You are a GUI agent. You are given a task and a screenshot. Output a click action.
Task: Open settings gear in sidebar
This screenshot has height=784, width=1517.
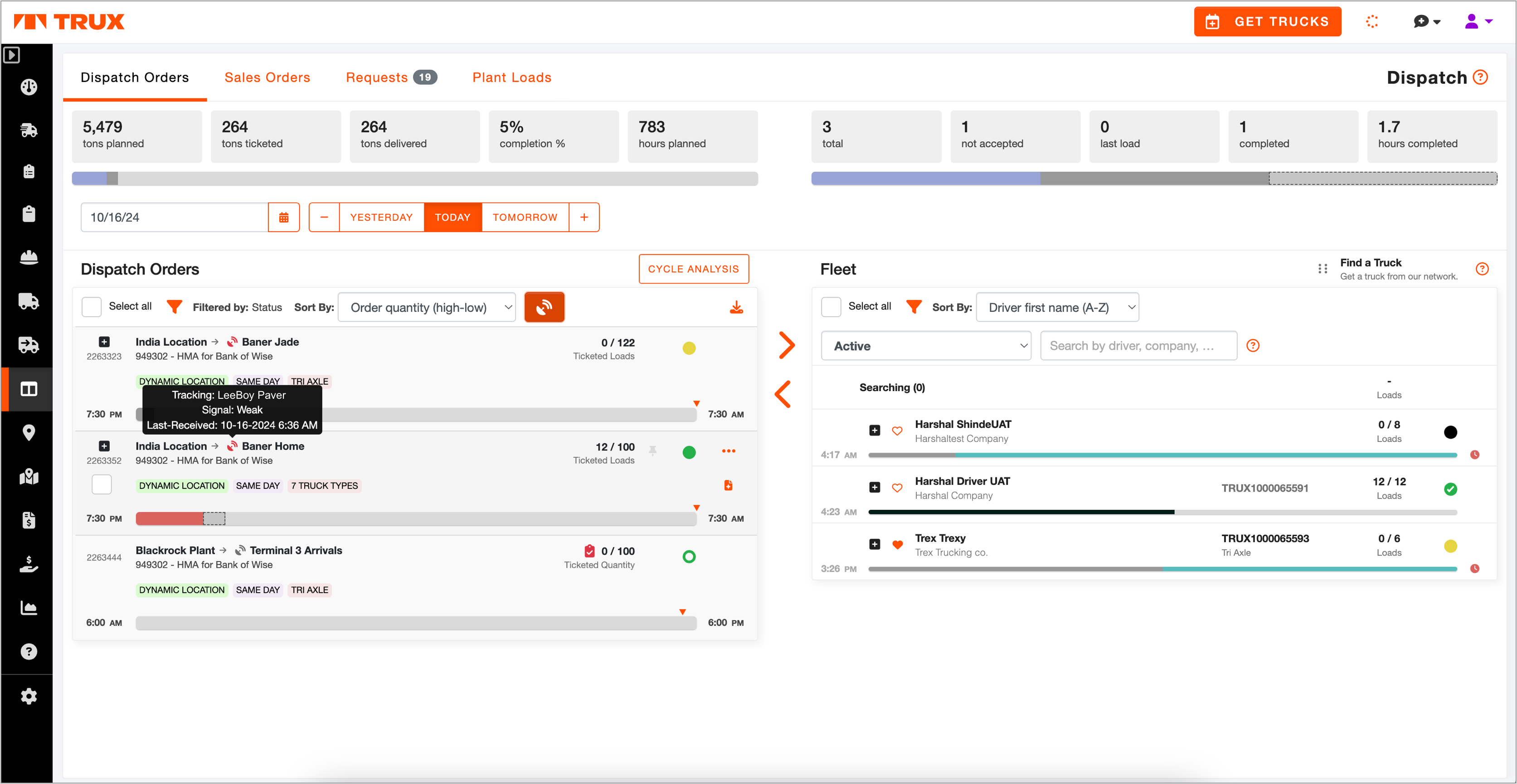28,696
